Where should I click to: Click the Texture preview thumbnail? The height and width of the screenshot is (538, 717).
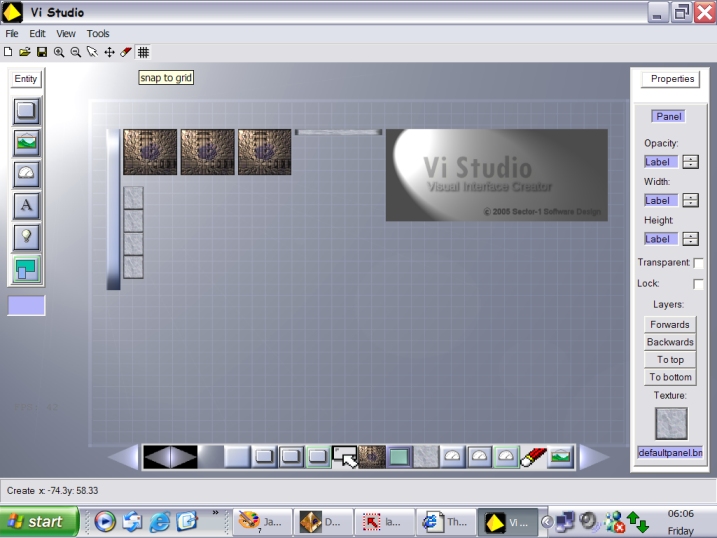pyautogui.click(x=671, y=423)
